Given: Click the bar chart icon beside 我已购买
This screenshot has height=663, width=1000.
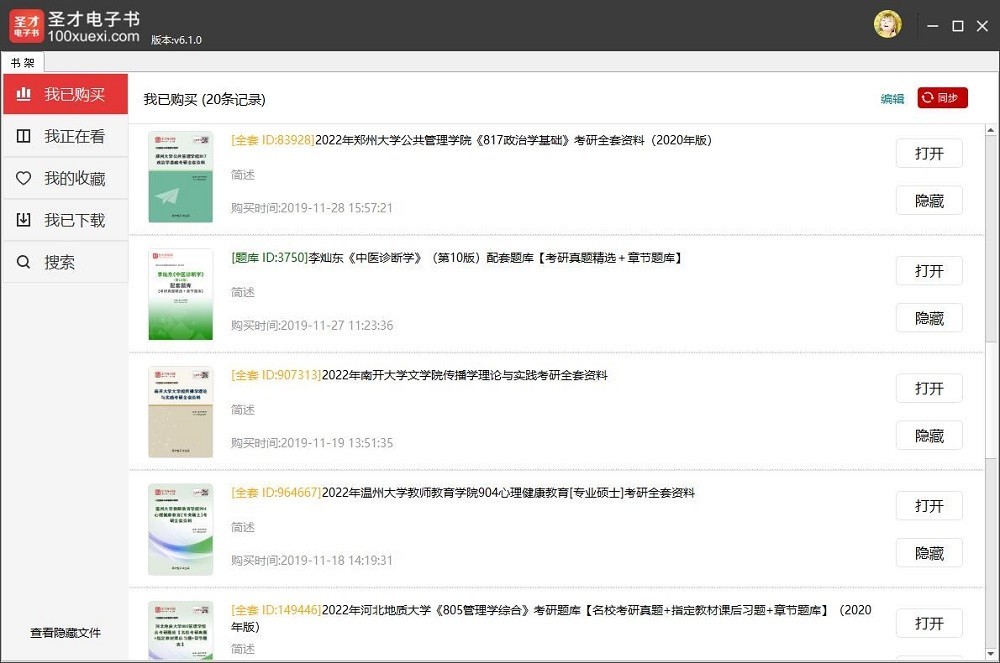Looking at the screenshot, I should tap(24, 95).
